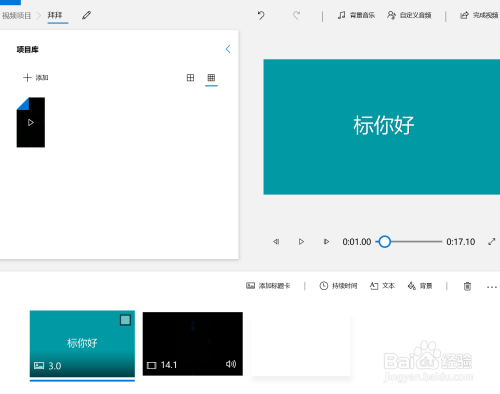Toggle checkbox on the title card clip
The width and height of the screenshot is (500, 394).
click(125, 320)
